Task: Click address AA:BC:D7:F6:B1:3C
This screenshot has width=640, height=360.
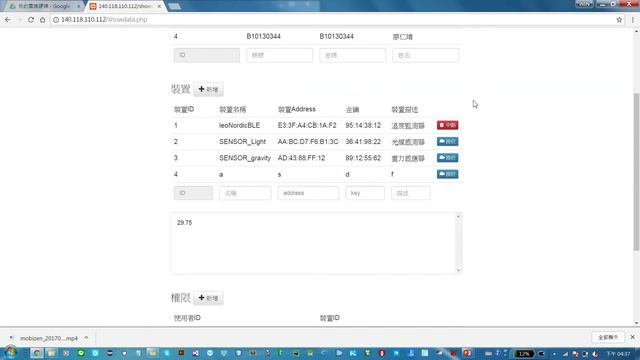Action: coord(308,142)
